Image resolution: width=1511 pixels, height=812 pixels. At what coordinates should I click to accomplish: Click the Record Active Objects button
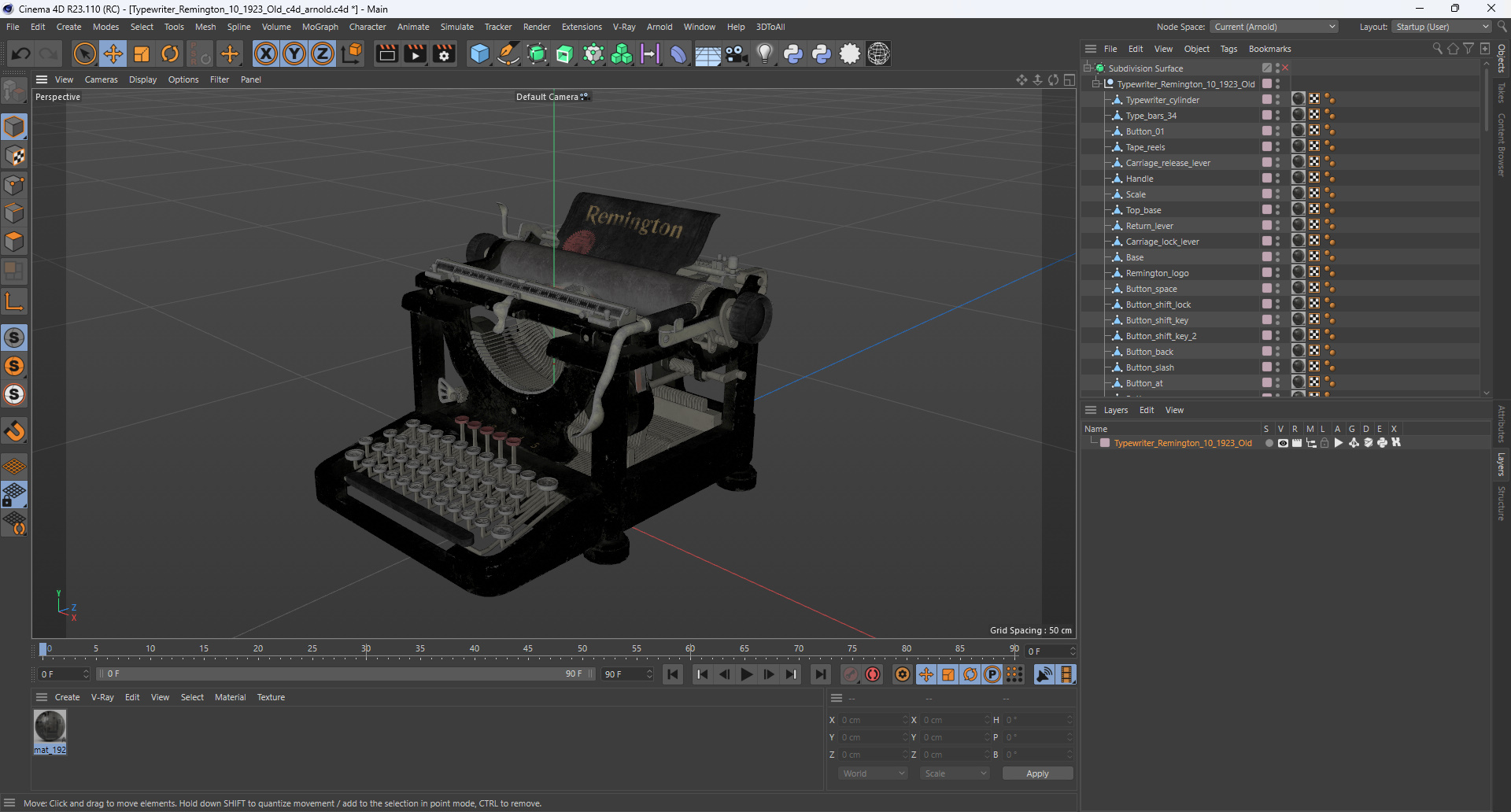click(851, 674)
